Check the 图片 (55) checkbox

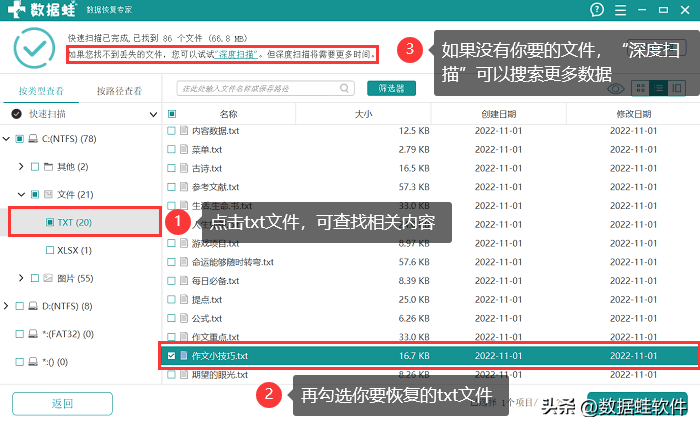(35, 278)
